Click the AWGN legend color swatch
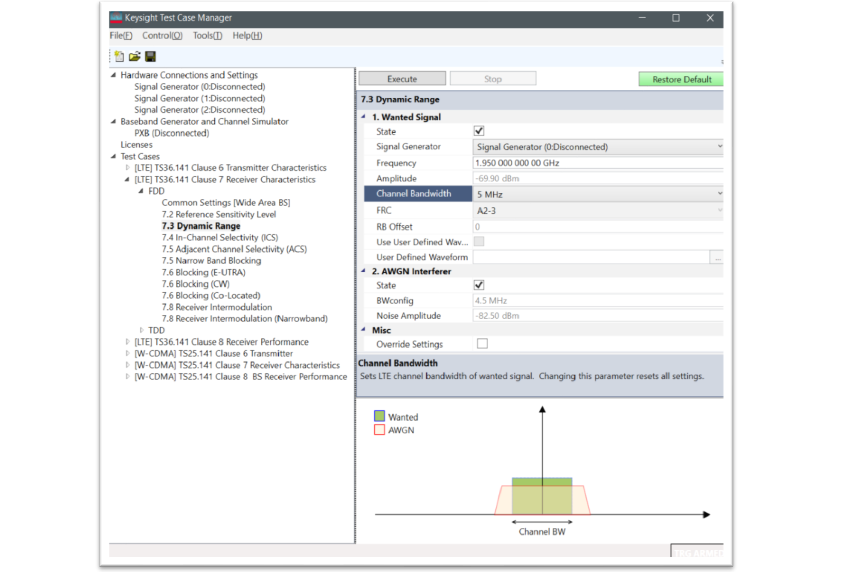The width and height of the screenshot is (856, 572). 379,430
